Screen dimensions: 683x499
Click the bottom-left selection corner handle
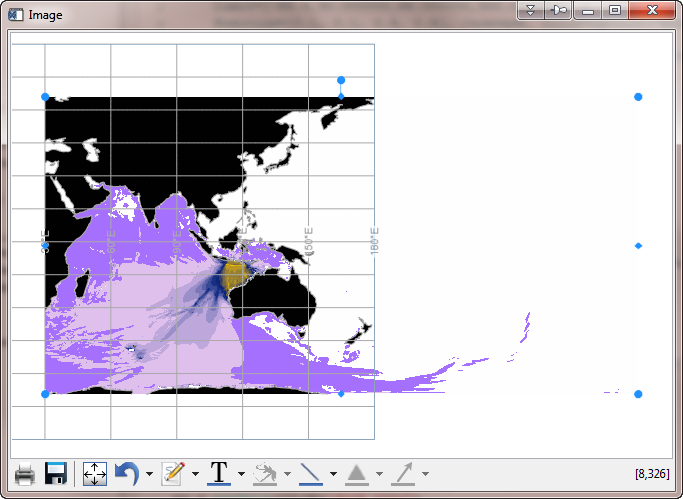tap(45, 394)
